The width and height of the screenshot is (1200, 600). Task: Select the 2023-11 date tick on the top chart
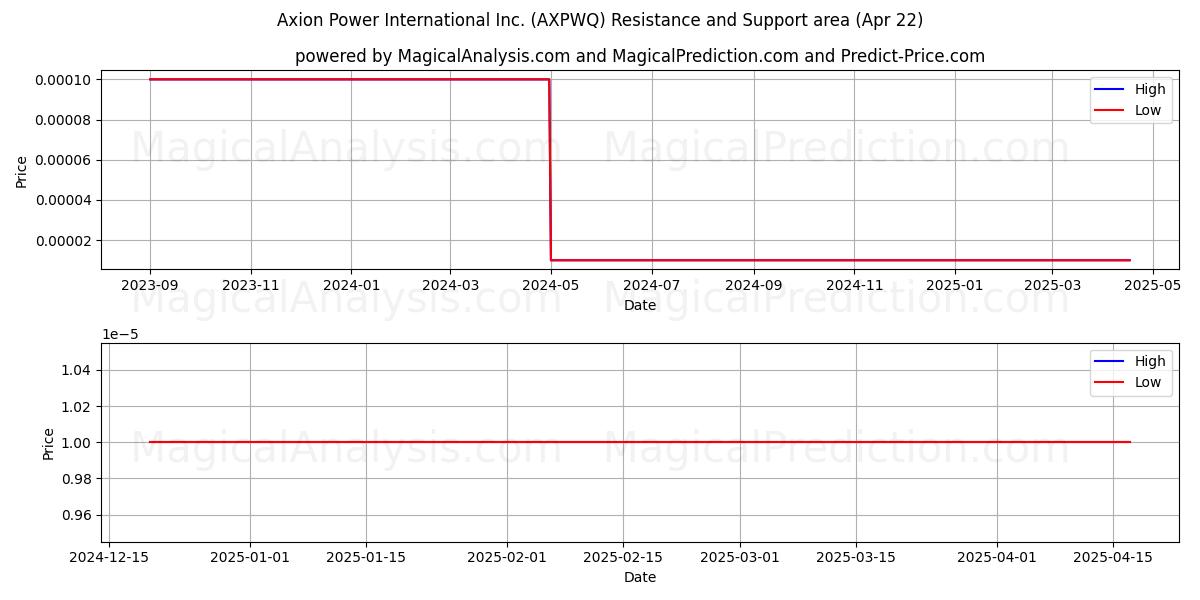pos(251,284)
